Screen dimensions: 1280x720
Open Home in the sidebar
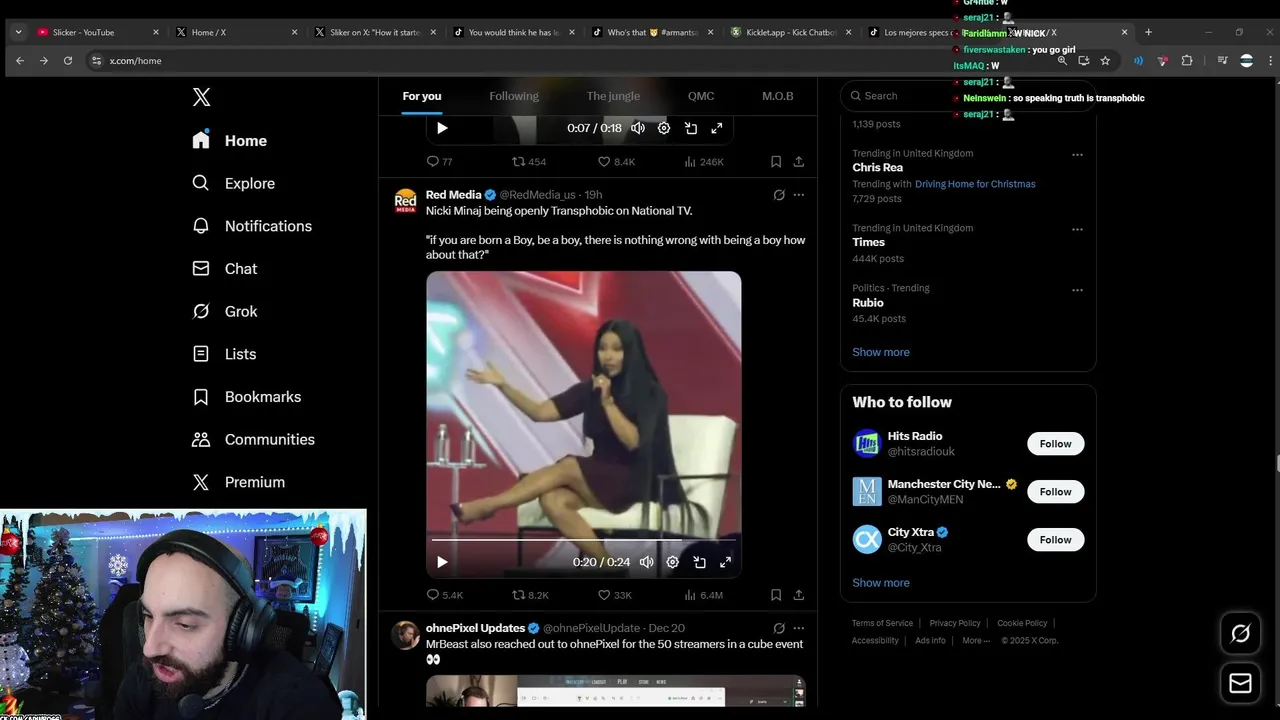click(x=230, y=141)
